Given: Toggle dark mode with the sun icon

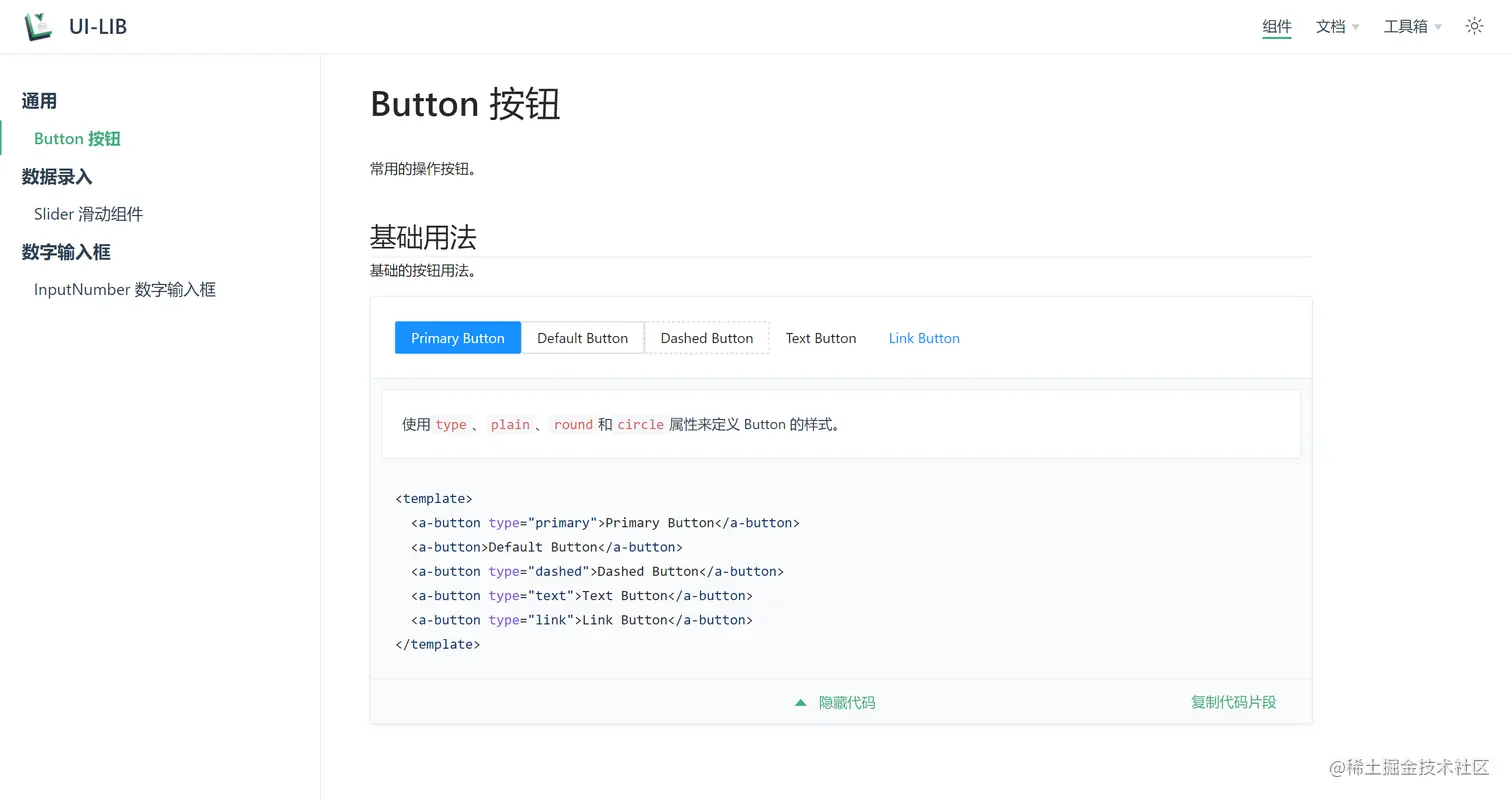Looking at the screenshot, I should tap(1474, 26).
